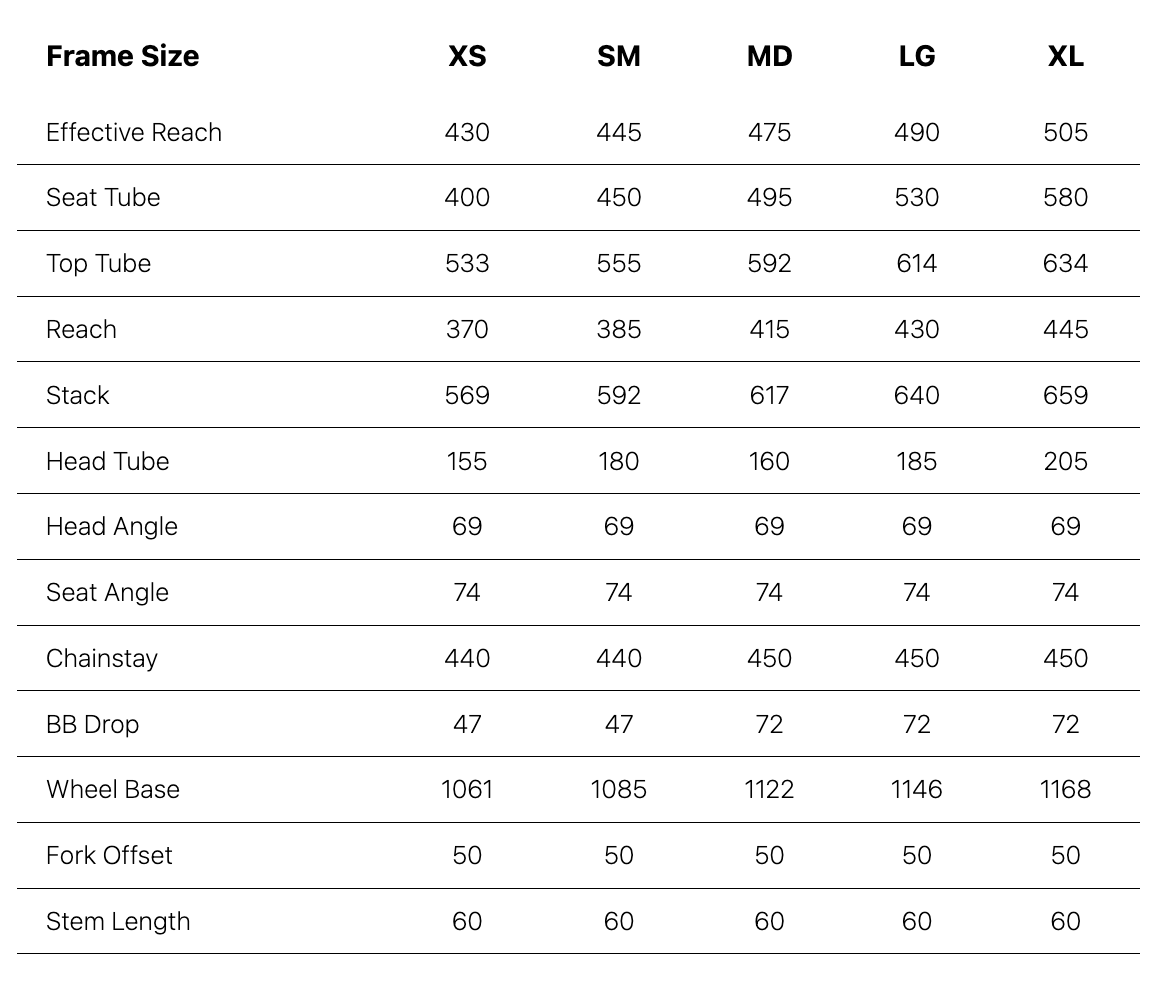Click the Seat Tube row label

pos(103,197)
